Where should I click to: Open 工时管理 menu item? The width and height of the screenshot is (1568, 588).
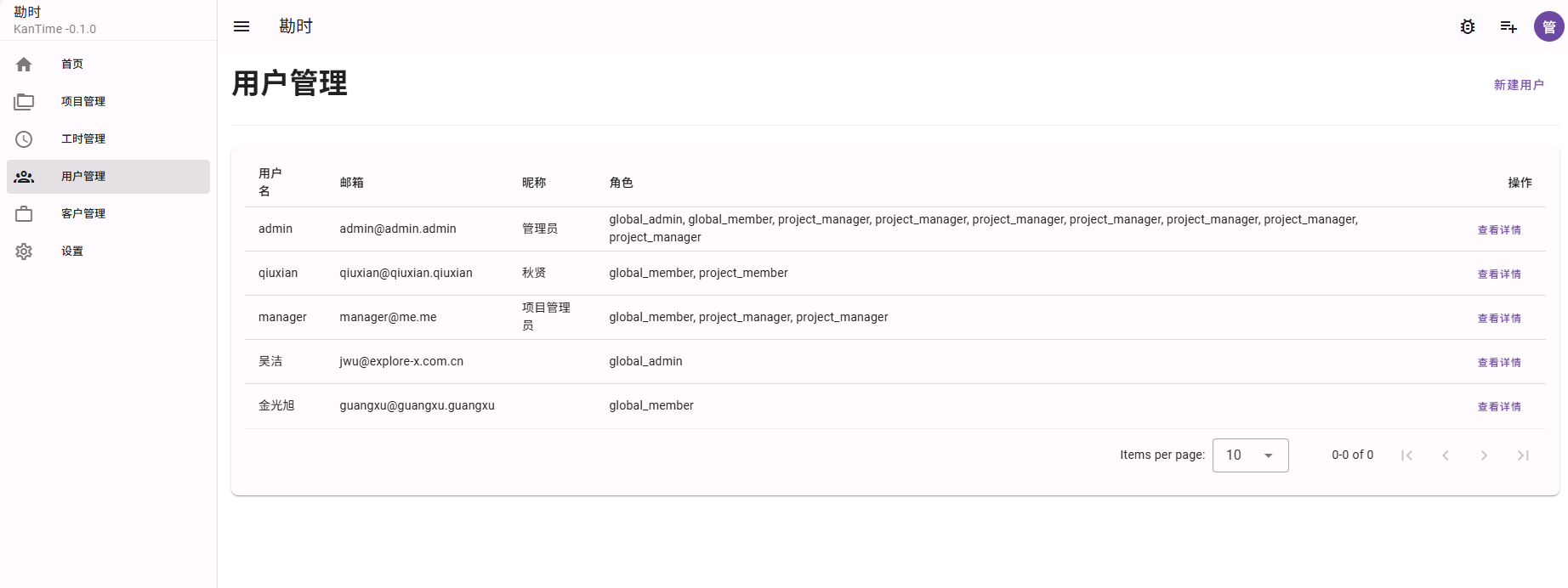tap(108, 139)
